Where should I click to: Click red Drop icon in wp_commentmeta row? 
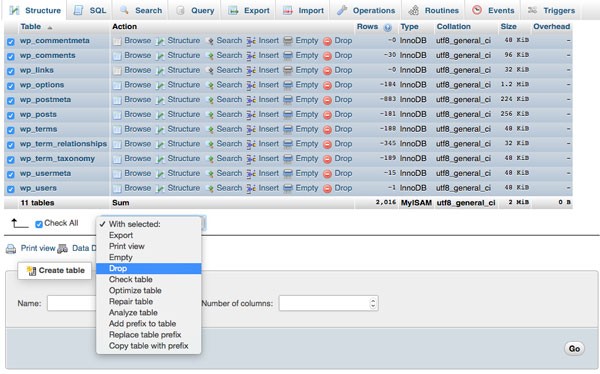click(x=327, y=41)
